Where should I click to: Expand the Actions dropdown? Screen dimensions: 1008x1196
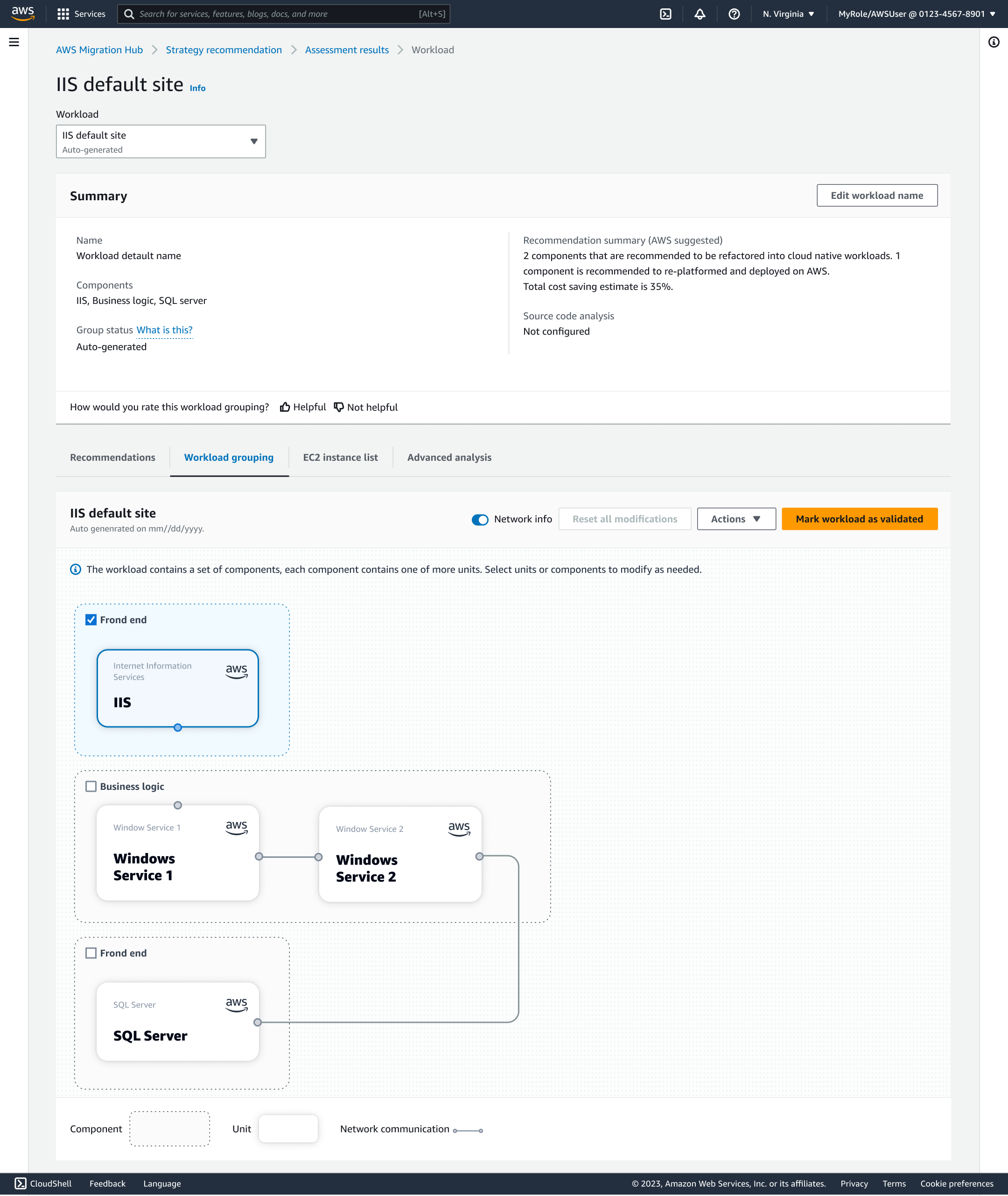(736, 519)
